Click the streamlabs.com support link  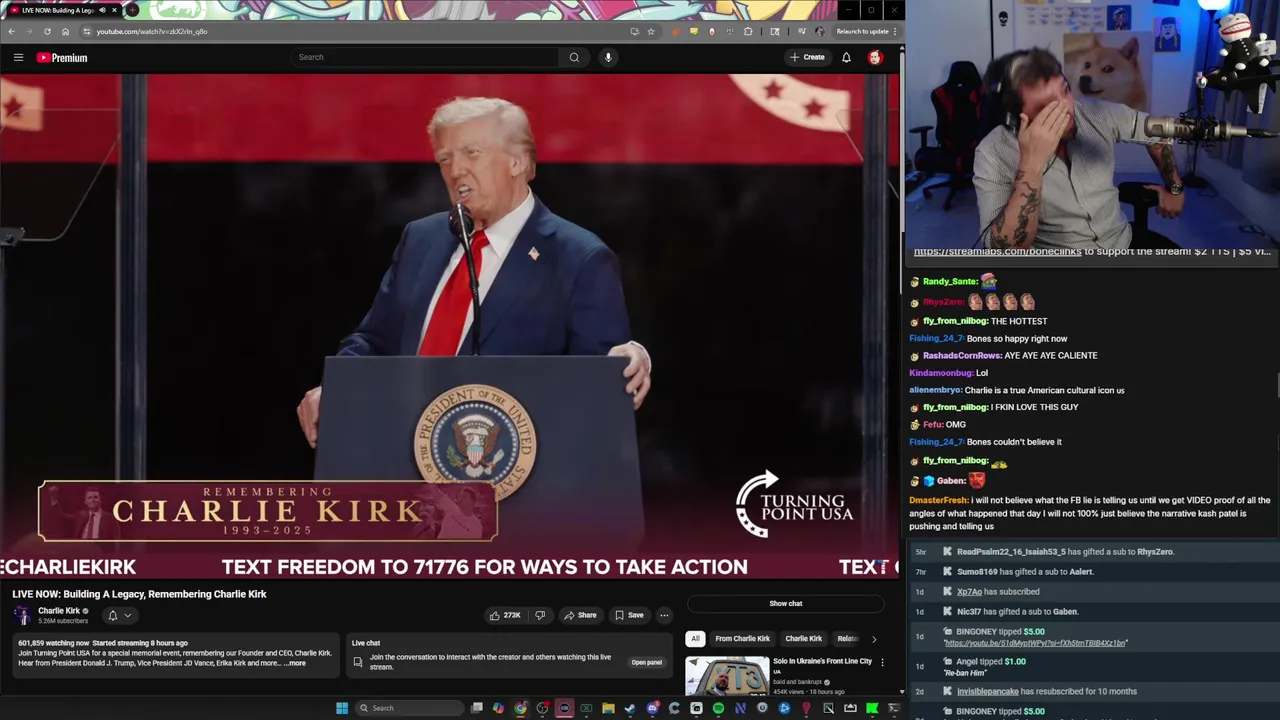(x=997, y=252)
